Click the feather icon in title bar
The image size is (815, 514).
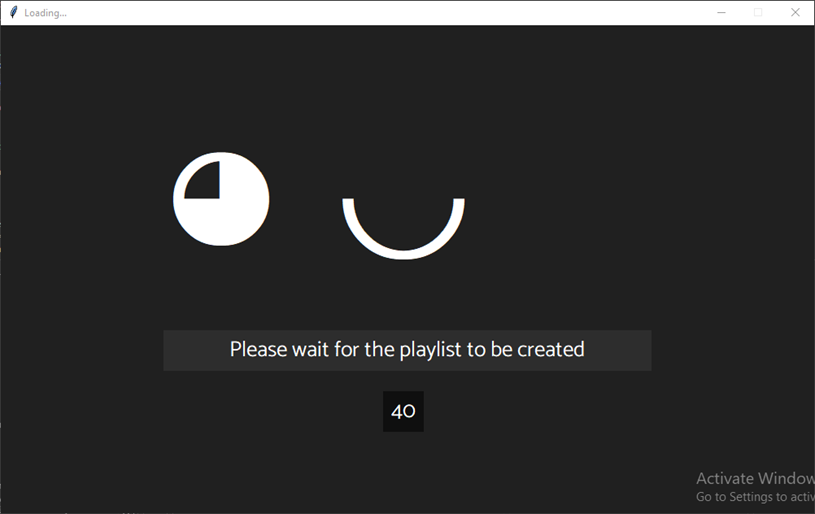point(14,12)
